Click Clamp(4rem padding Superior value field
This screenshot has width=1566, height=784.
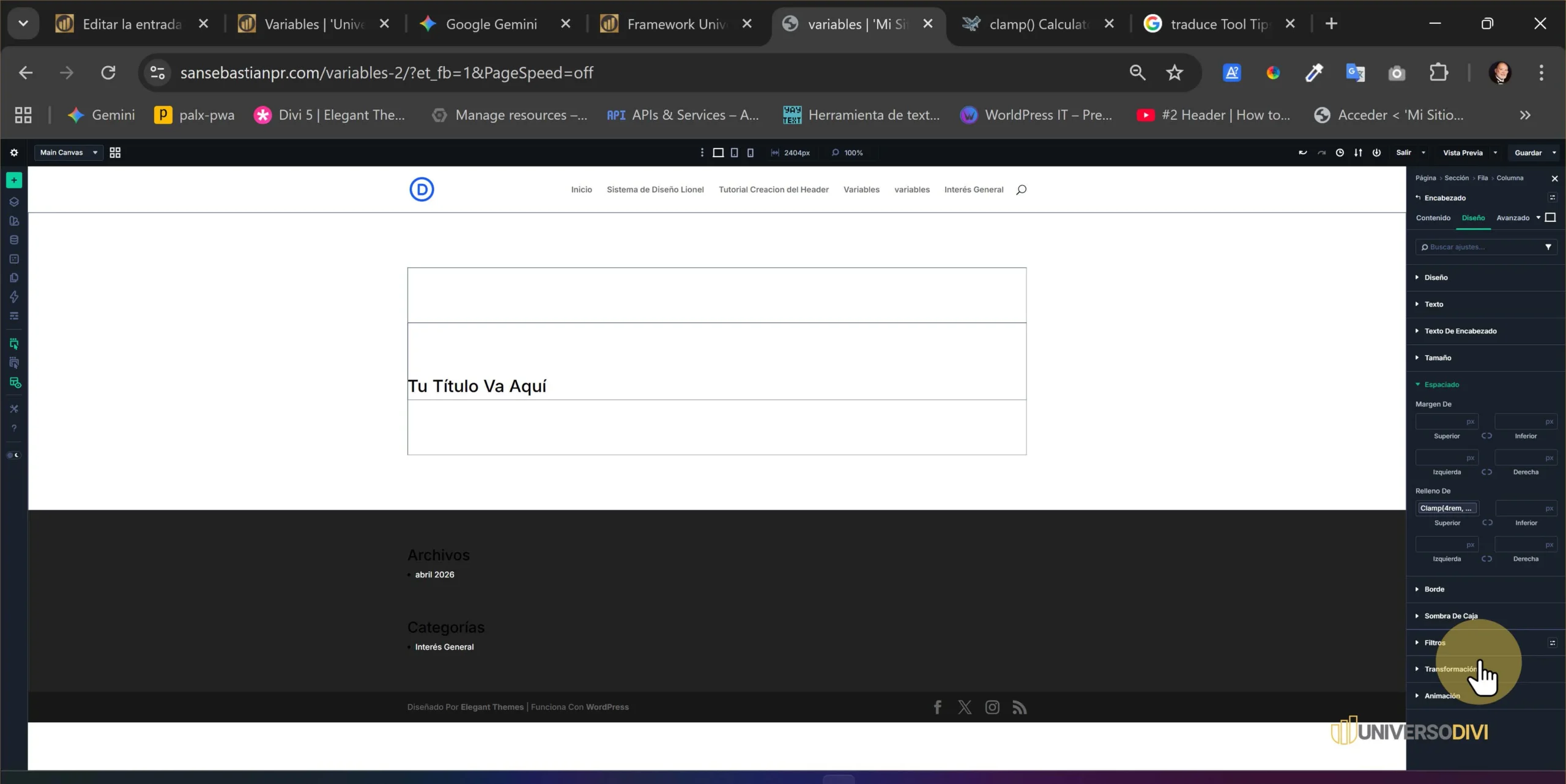(1447, 508)
